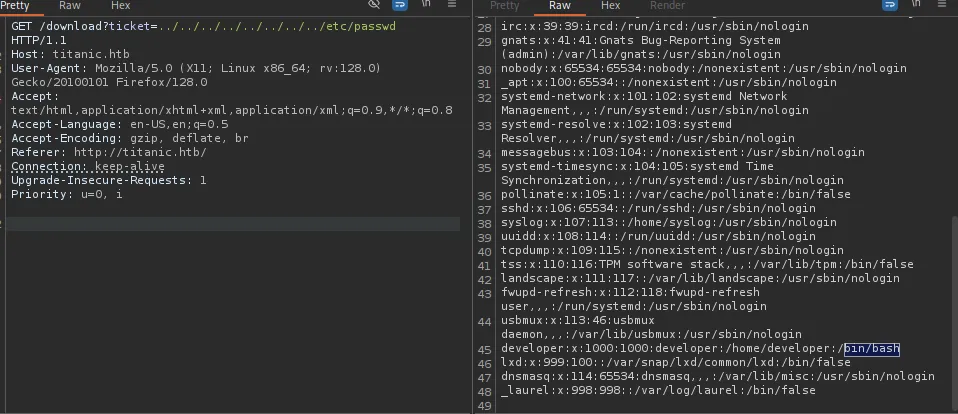The height and width of the screenshot is (414, 958).
Task: Click the fwupd-refresh:x:112:118 response line
Action: [634, 299]
